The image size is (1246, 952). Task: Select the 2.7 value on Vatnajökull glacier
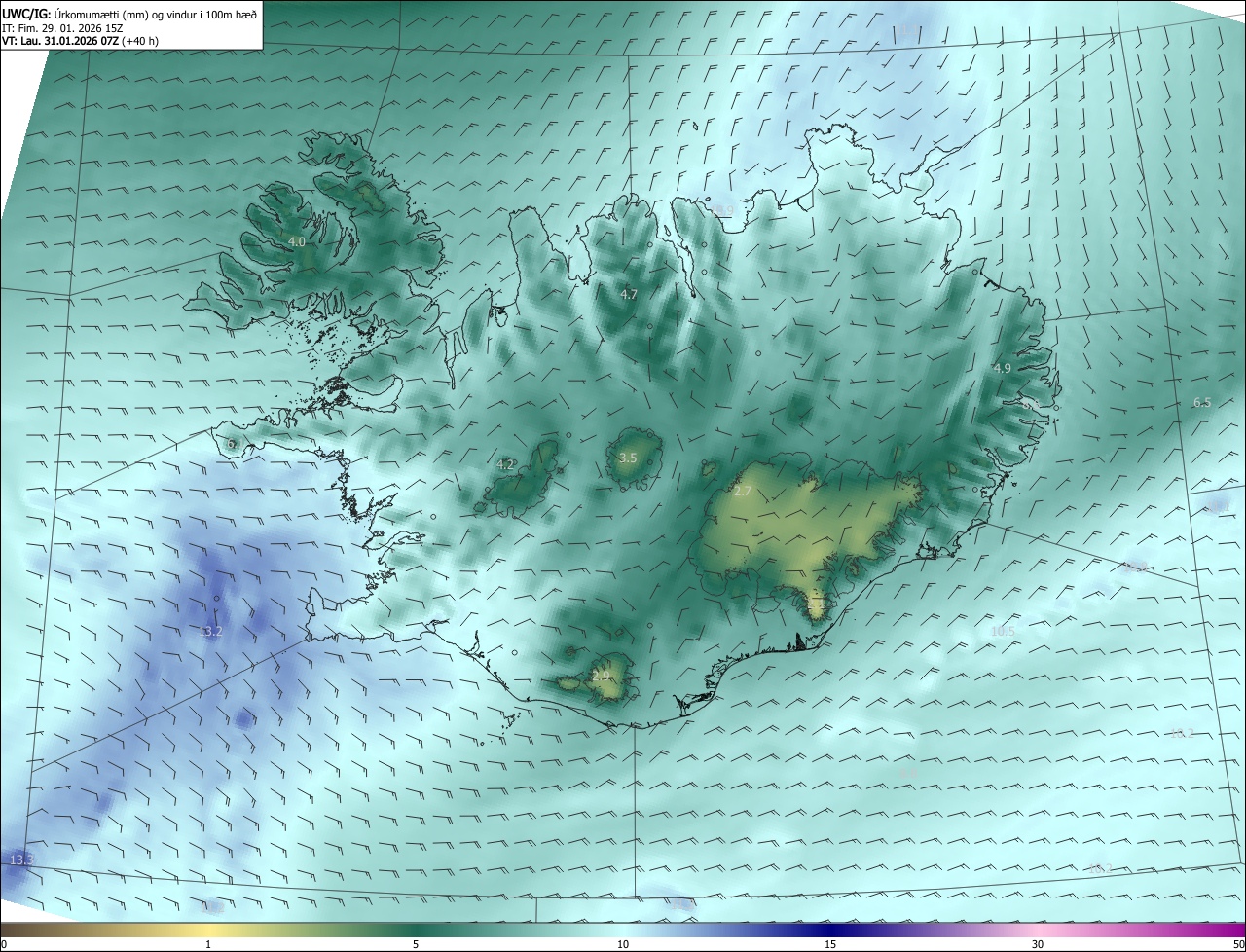tap(743, 492)
